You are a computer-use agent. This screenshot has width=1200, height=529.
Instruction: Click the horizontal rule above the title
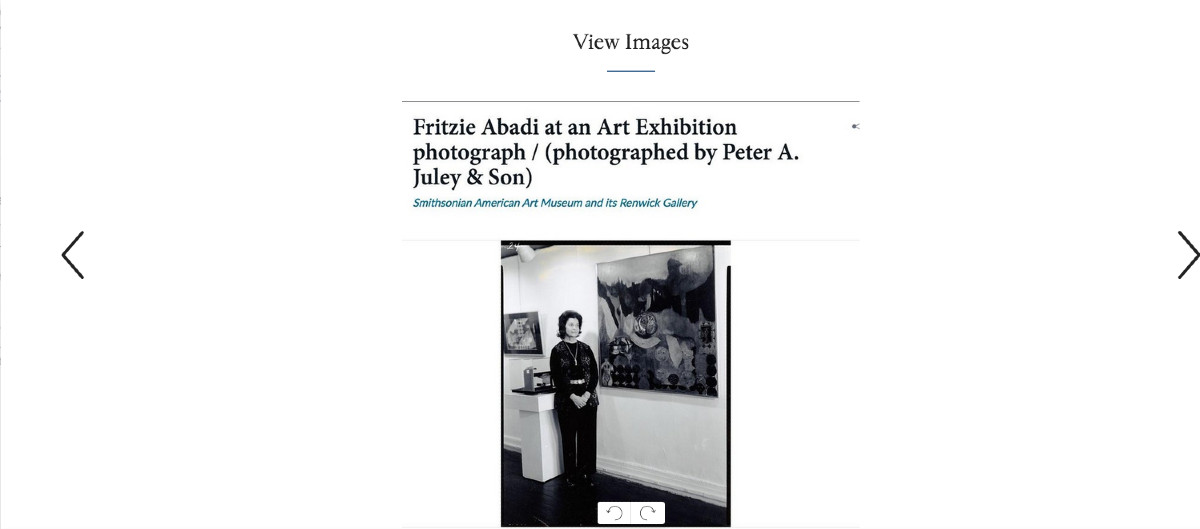[630, 101]
